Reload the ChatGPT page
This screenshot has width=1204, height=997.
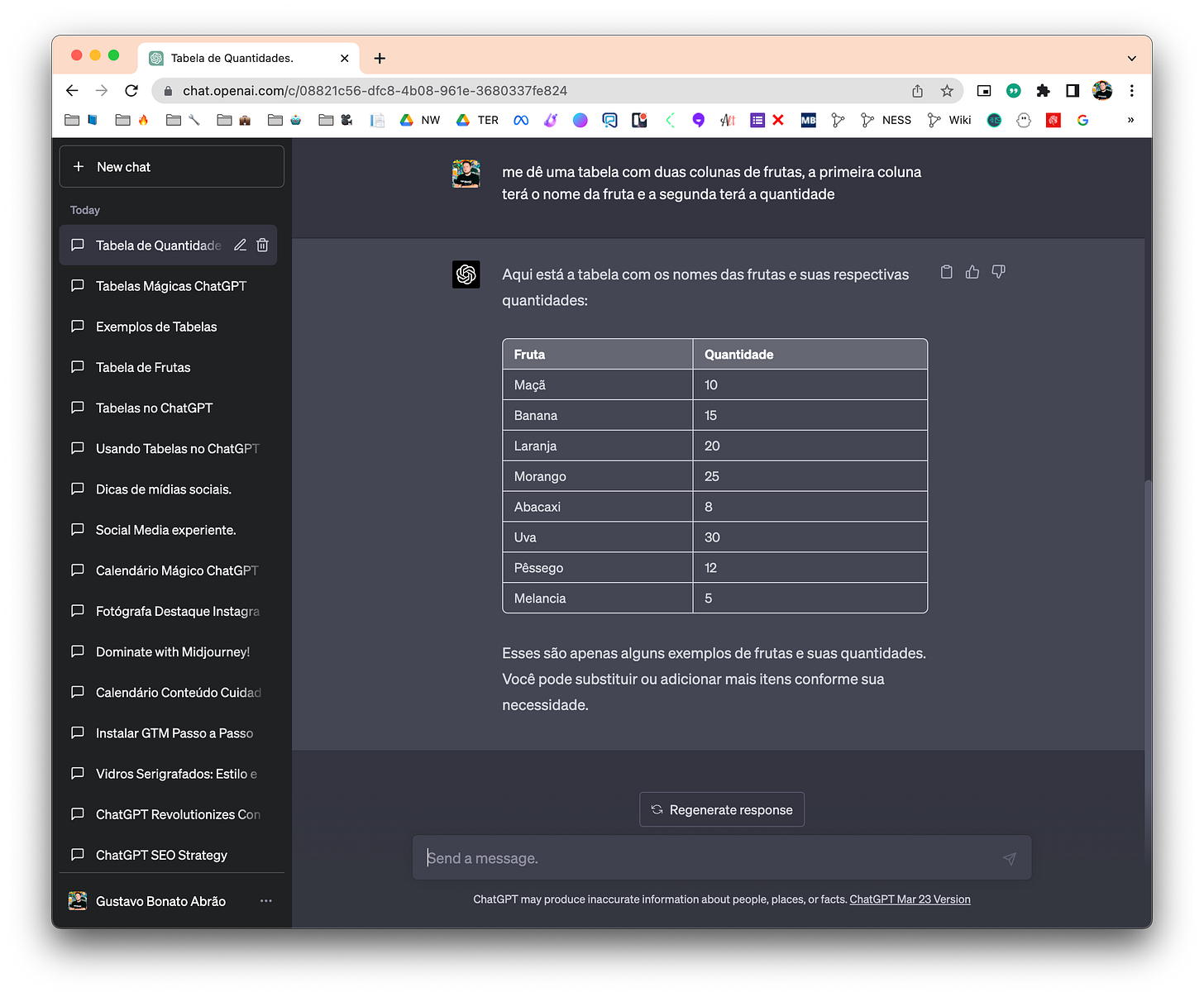(131, 91)
